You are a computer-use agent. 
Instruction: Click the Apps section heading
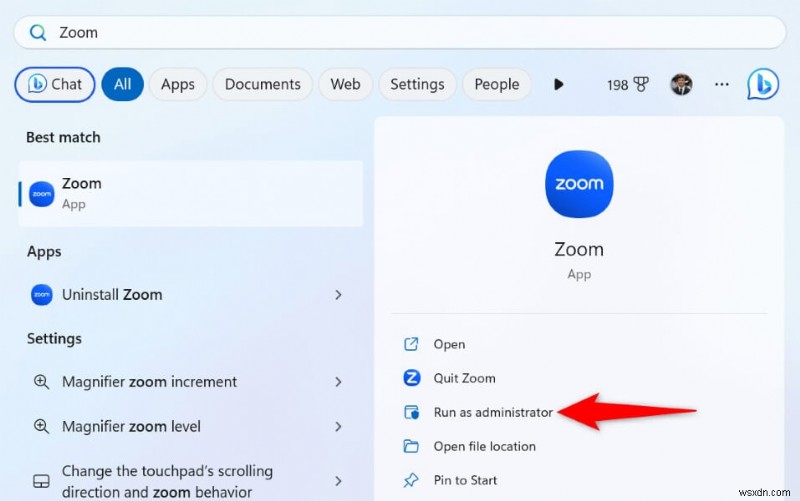(x=44, y=252)
